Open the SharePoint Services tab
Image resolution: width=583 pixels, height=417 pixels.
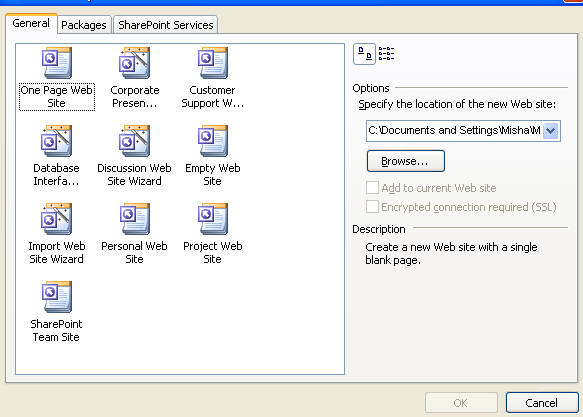[165, 25]
